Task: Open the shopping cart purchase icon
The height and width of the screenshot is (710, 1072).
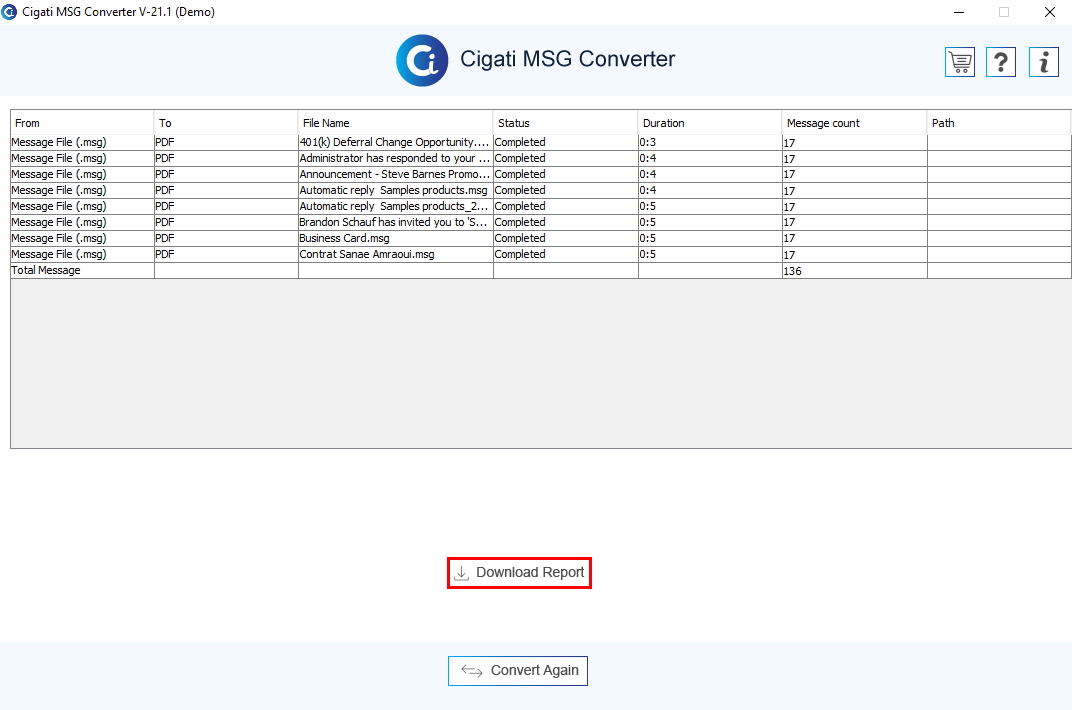Action: (960, 62)
